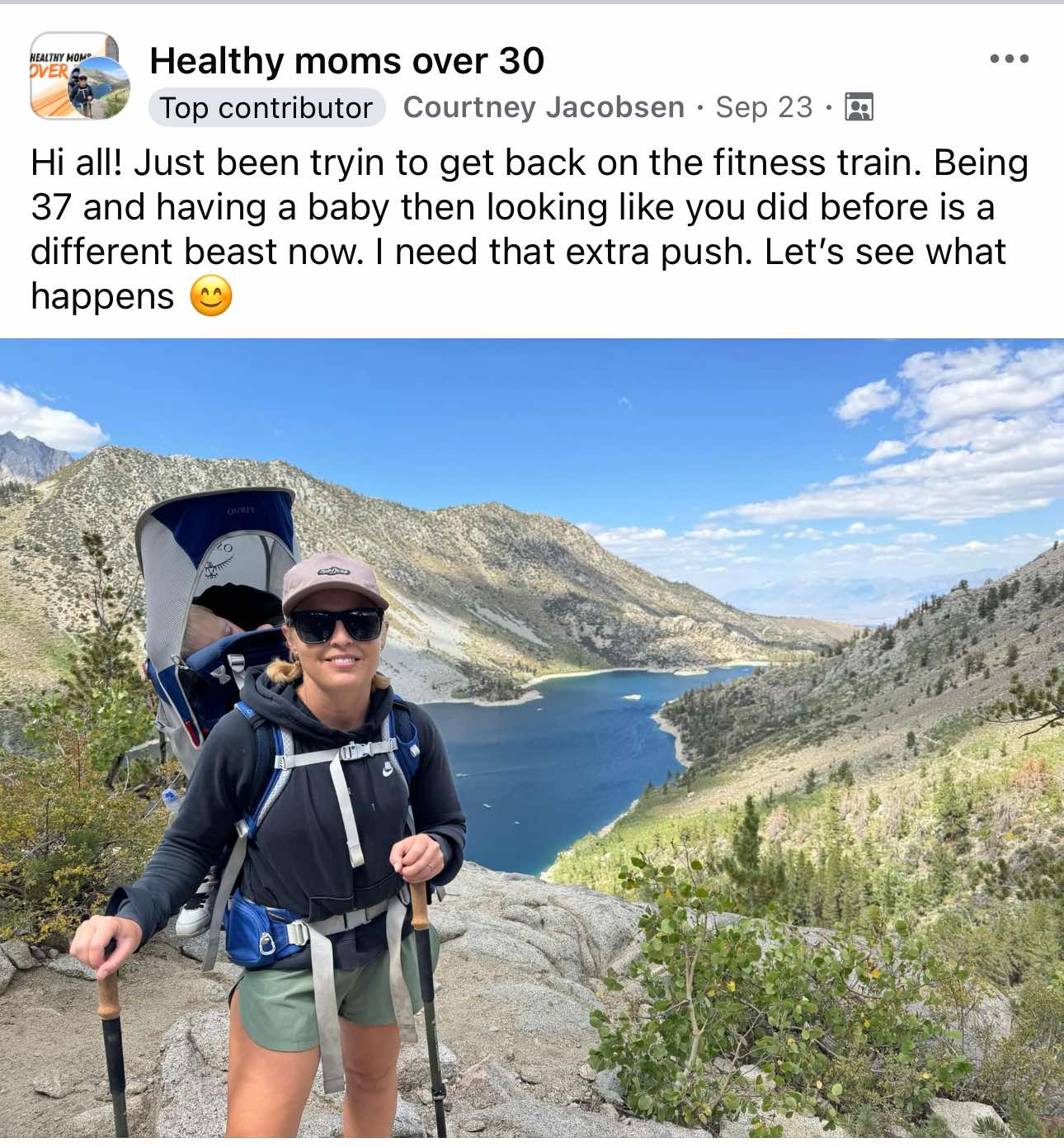Open the post via Sep 23 timestamp

tap(764, 107)
